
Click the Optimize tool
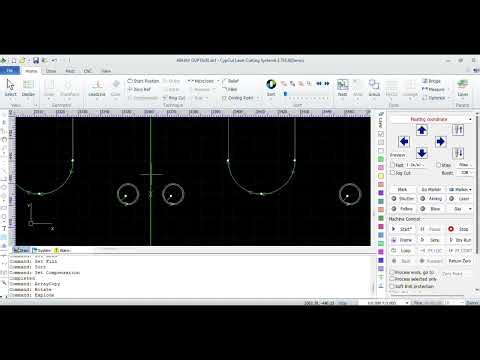pos(434,98)
